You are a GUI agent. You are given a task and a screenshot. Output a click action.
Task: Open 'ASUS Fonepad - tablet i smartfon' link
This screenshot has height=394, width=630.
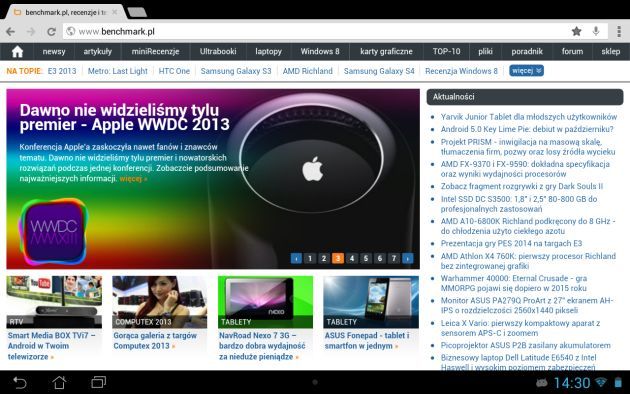click(367, 341)
